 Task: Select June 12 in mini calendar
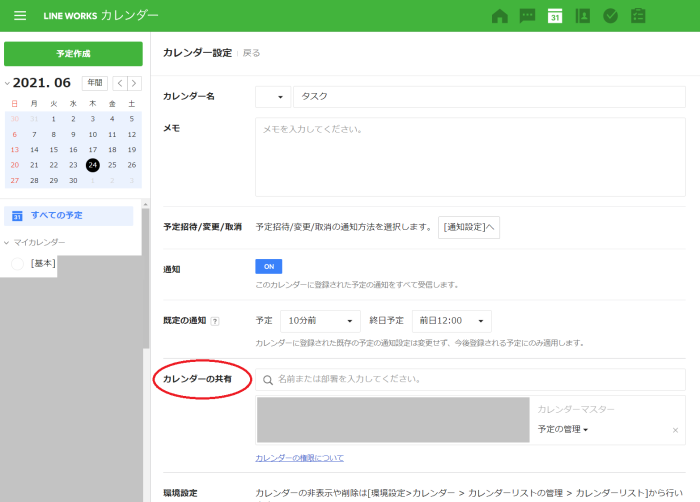132,134
